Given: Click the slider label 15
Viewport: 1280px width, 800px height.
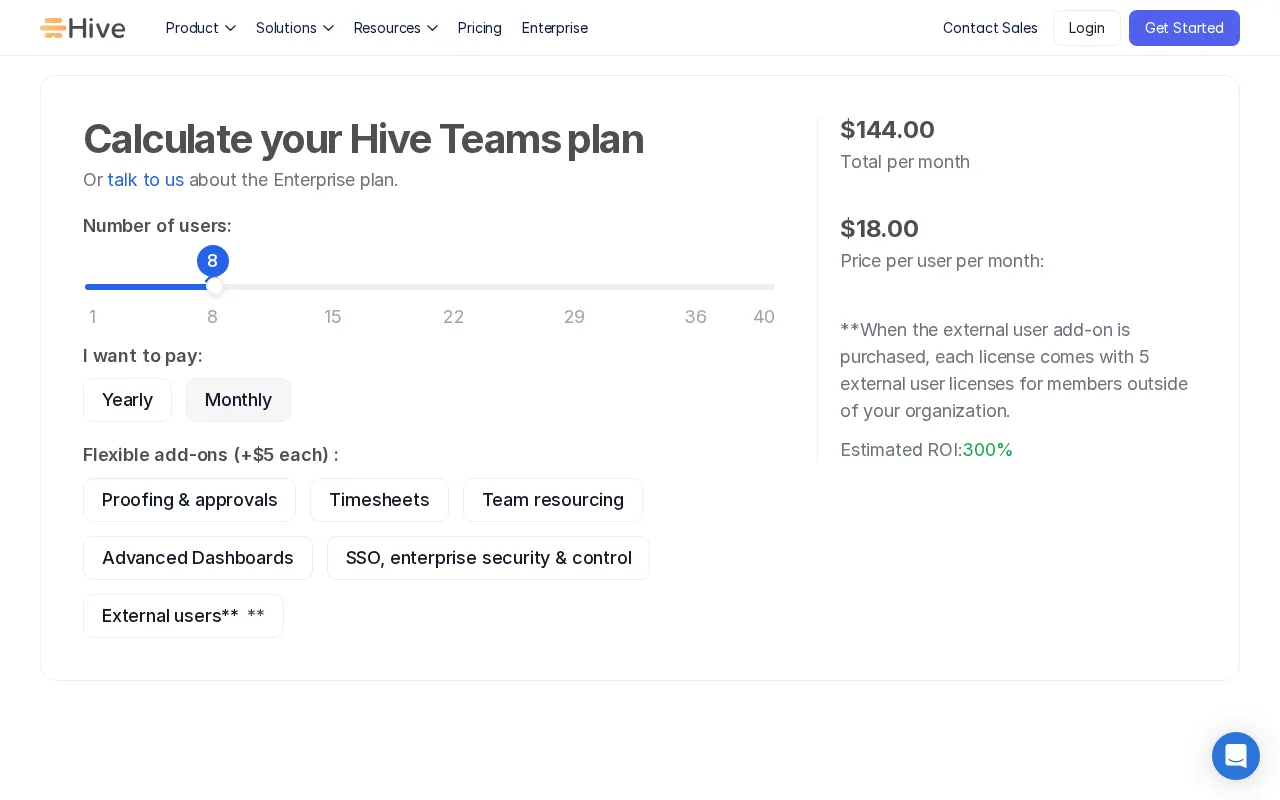Looking at the screenshot, I should (333, 317).
